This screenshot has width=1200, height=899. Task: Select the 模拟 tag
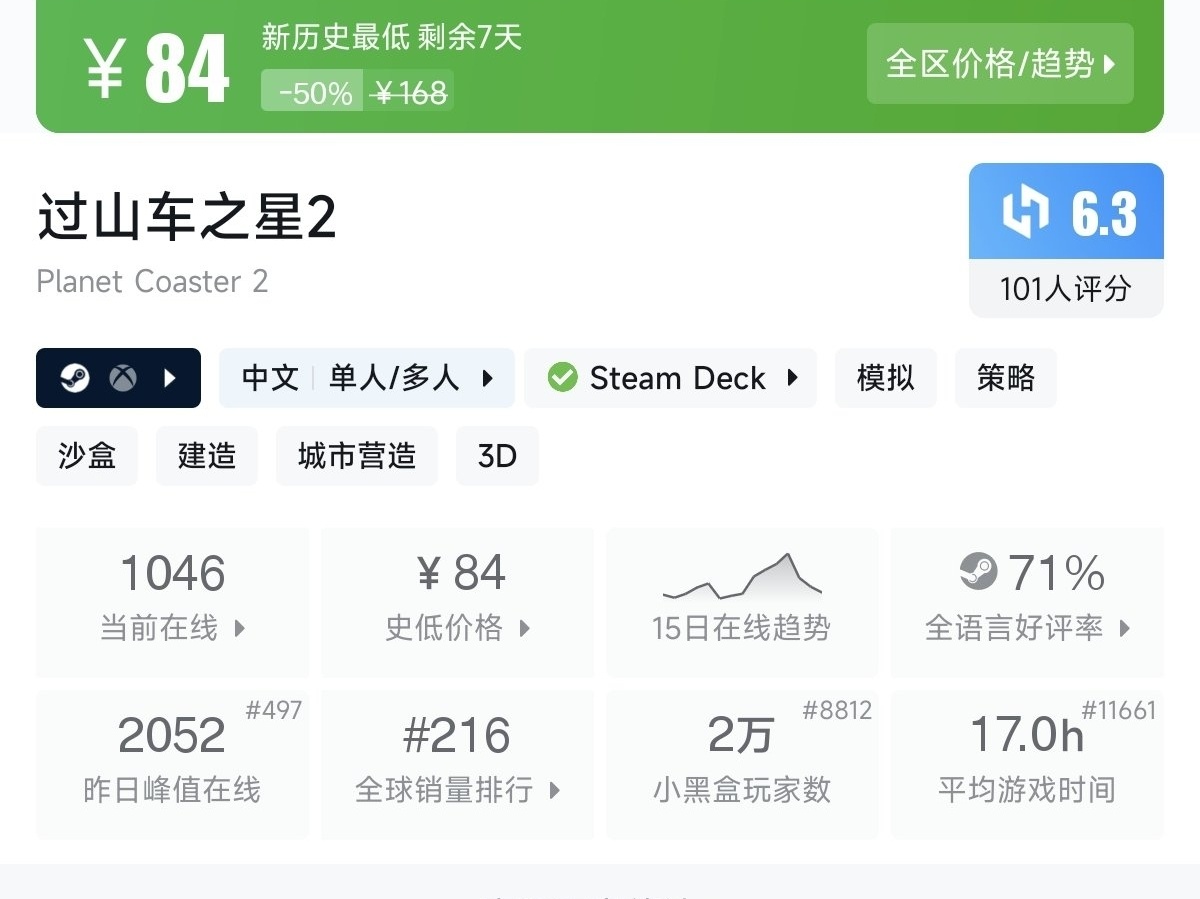[x=885, y=378]
